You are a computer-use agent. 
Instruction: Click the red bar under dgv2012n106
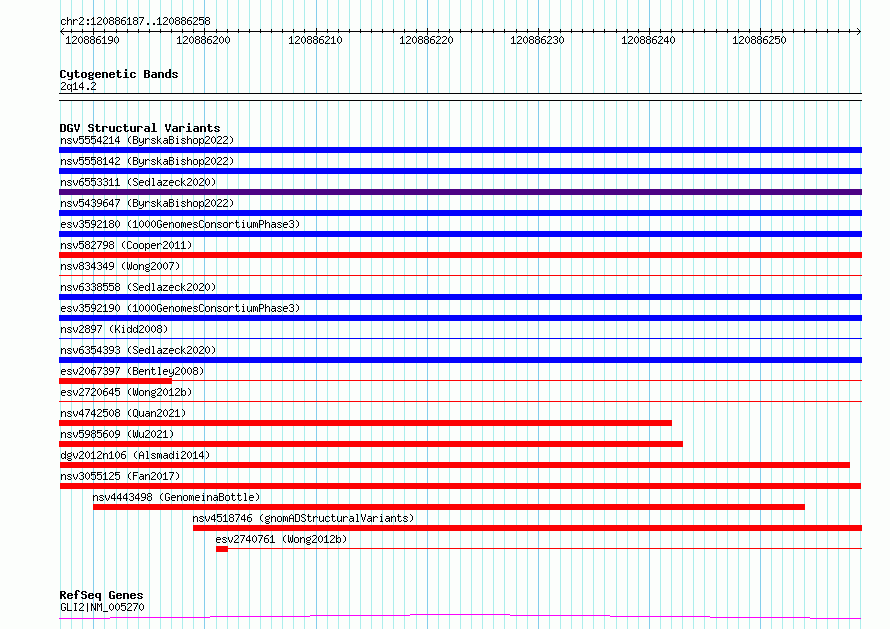tap(455, 465)
